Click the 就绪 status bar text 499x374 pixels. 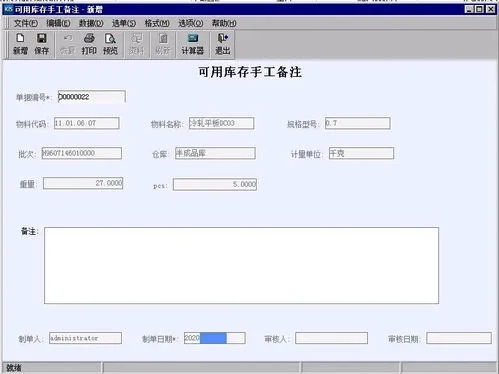click(14, 368)
